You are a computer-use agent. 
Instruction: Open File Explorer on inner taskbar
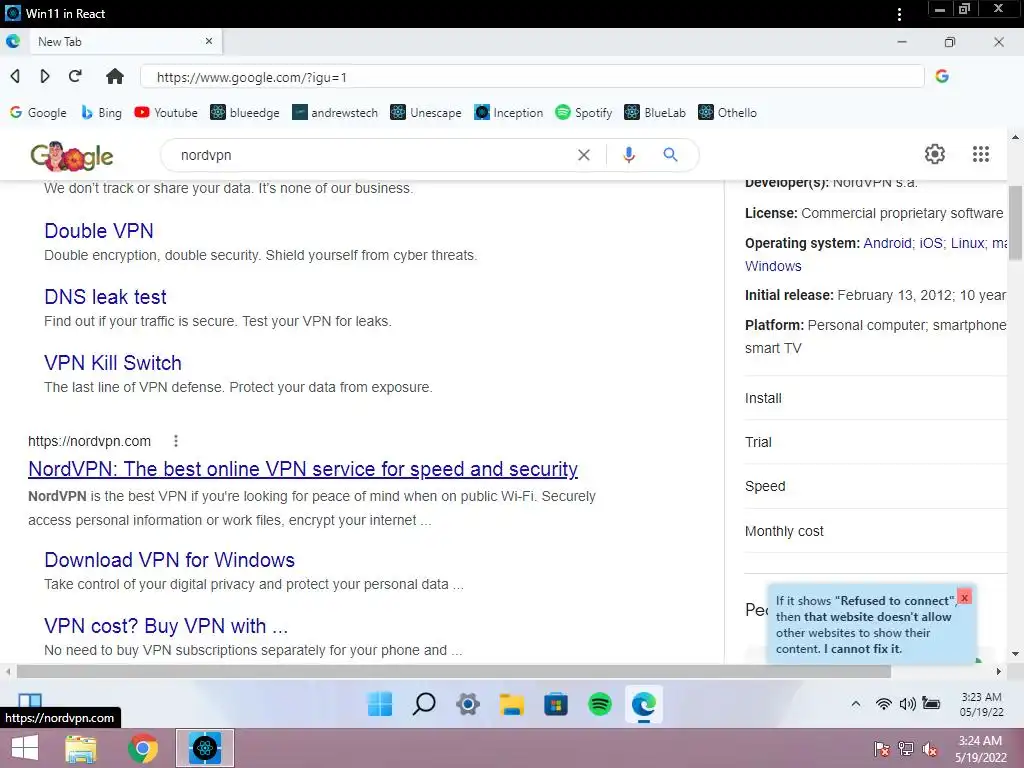(x=511, y=704)
